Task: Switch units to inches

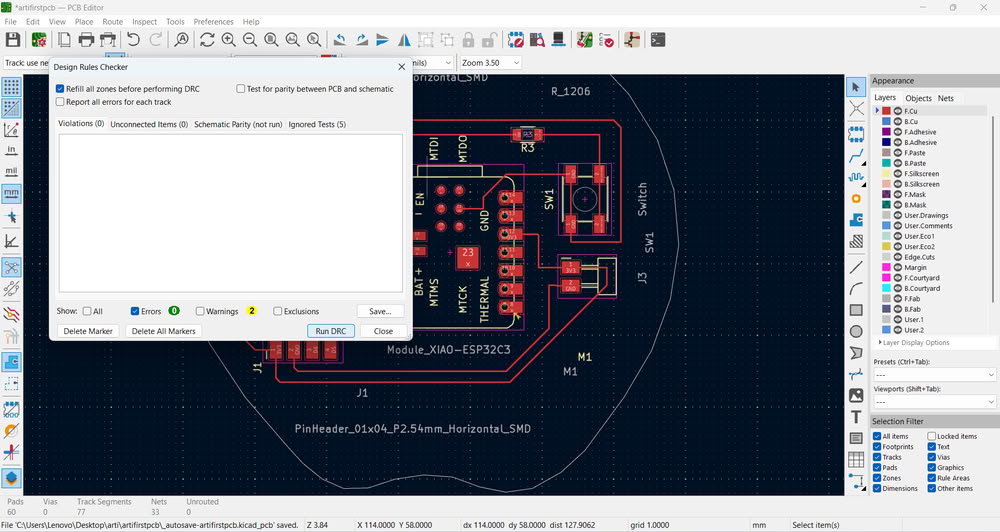Action: pyautogui.click(x=11, y=150)
